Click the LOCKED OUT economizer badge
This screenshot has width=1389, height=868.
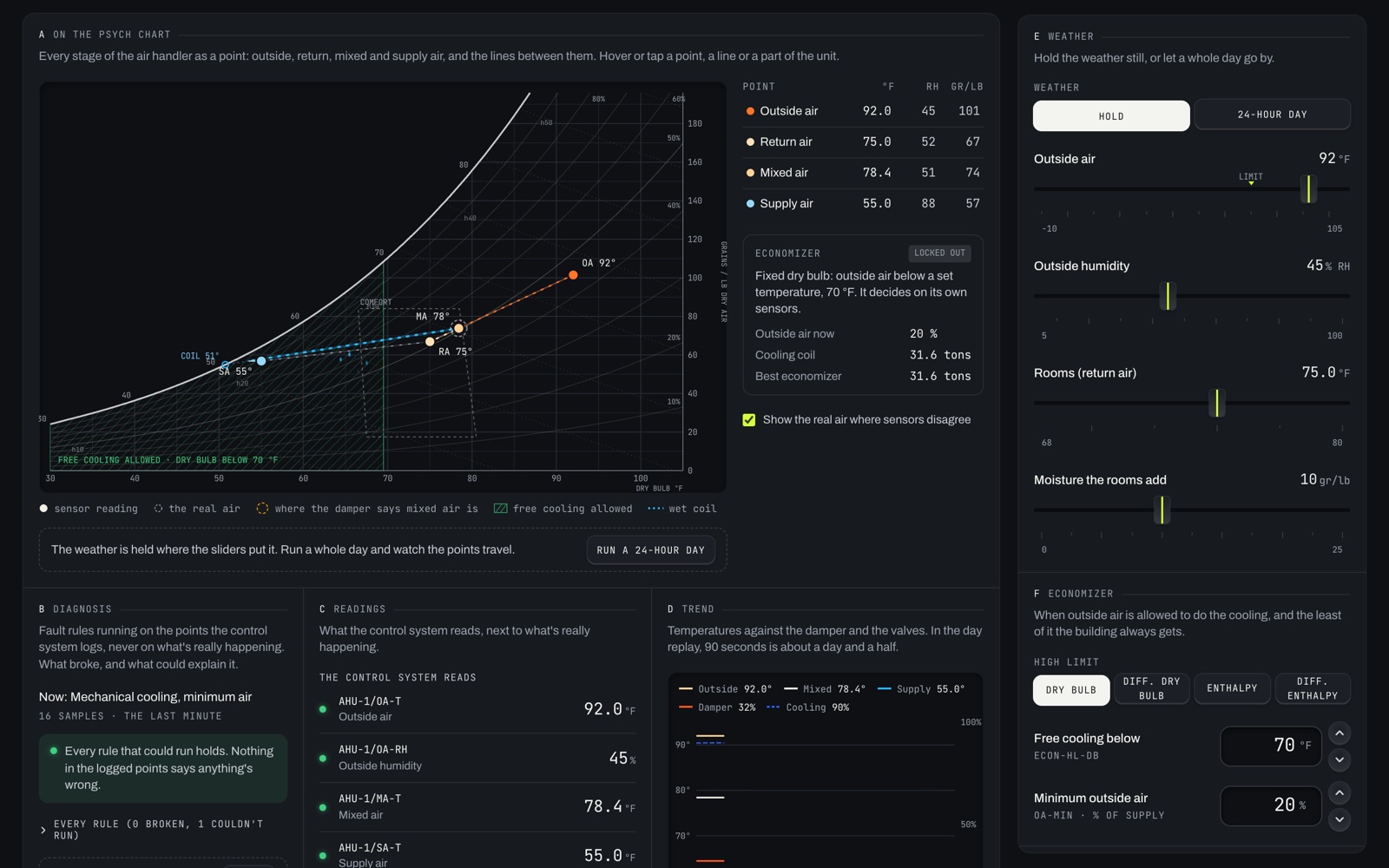pyautogui.click(x=940, y=253)
